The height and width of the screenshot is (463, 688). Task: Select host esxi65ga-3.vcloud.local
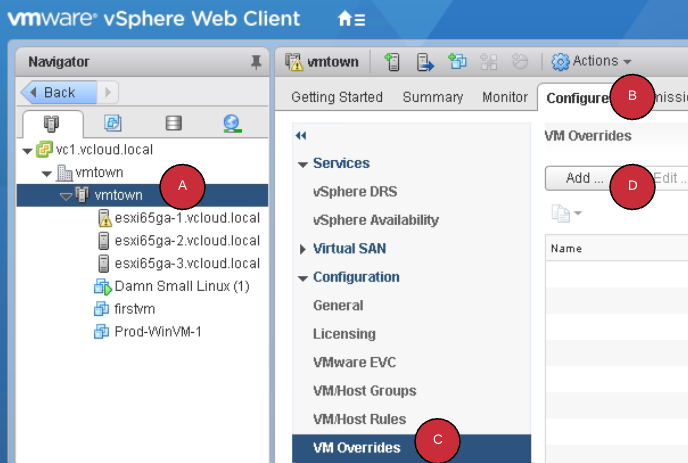187,263
